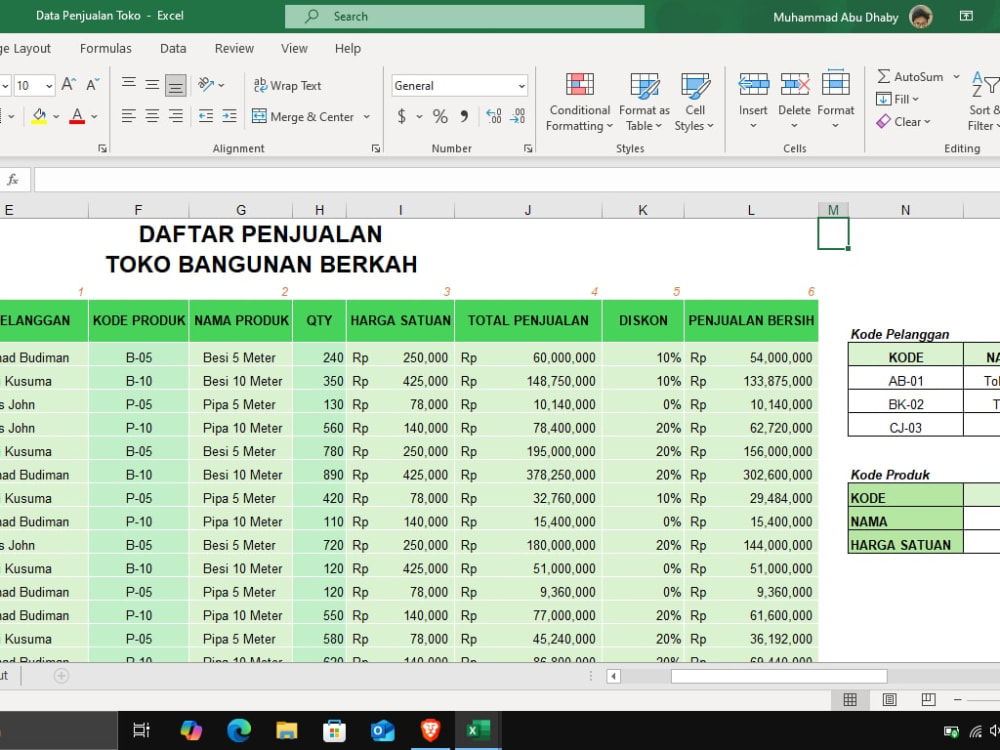
Task: Open Number format dialog launcher
Action: [x=528, y=148]
